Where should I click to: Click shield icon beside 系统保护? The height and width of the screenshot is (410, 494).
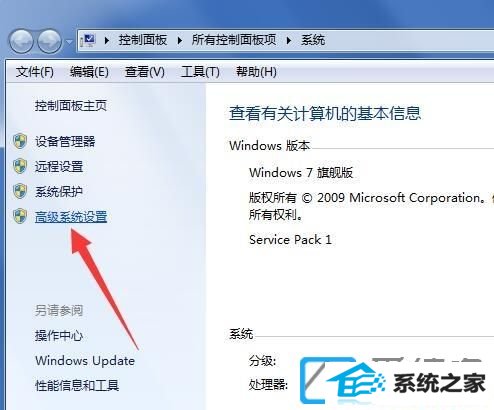(20, 191)
